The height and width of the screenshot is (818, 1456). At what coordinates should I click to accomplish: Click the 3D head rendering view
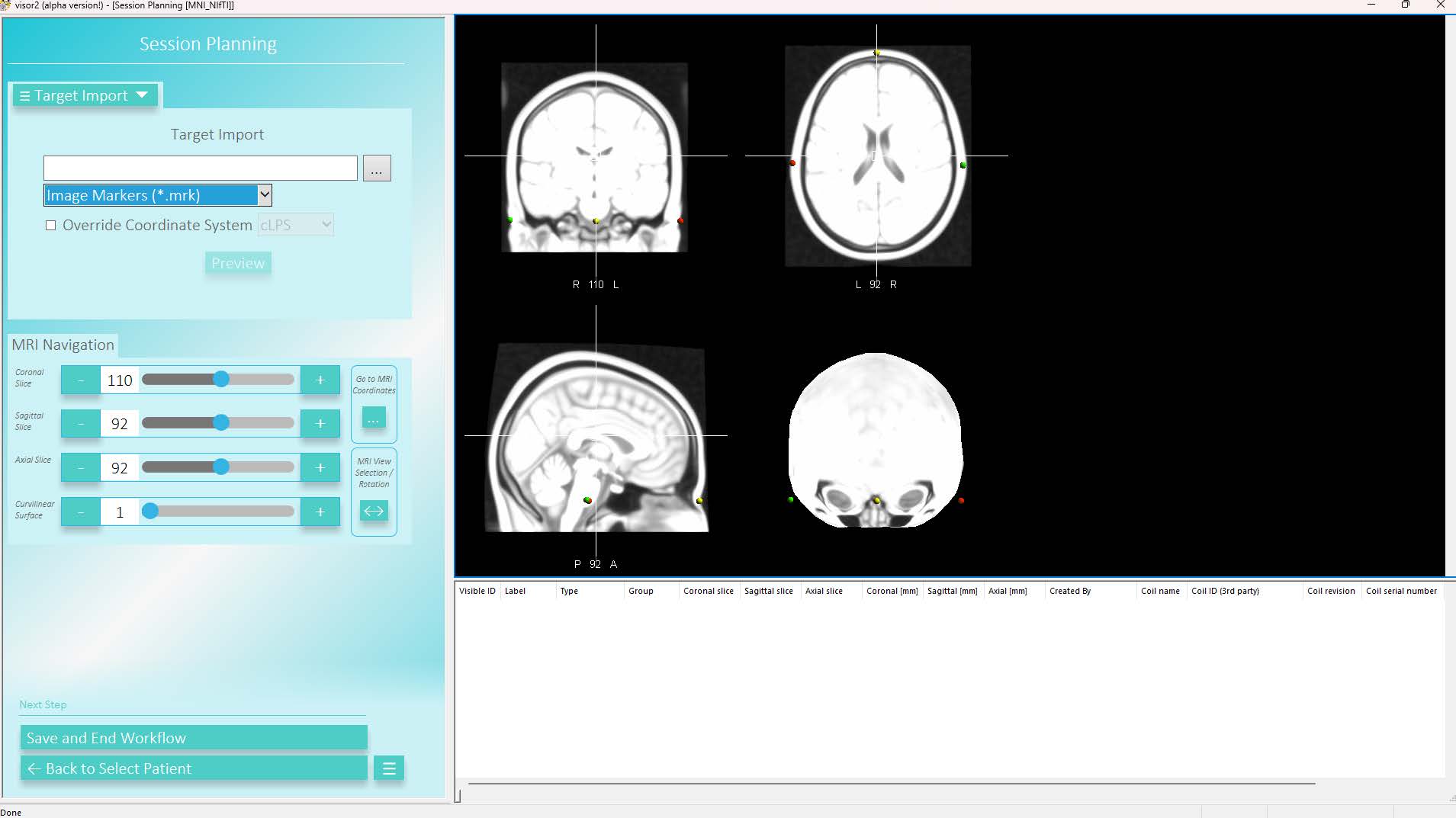tap(876, 439)
